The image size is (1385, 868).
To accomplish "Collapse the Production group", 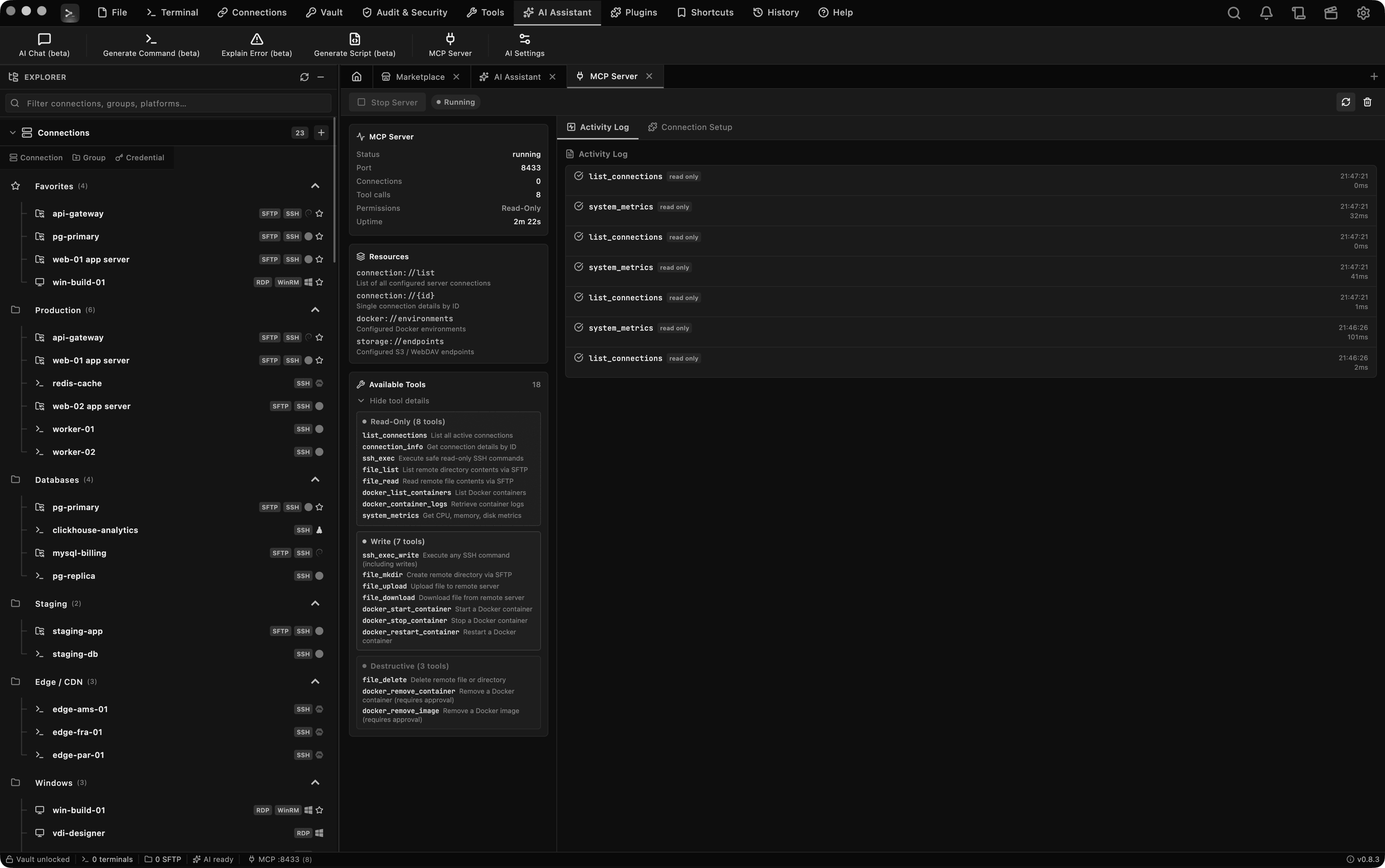I will (315, 310).
